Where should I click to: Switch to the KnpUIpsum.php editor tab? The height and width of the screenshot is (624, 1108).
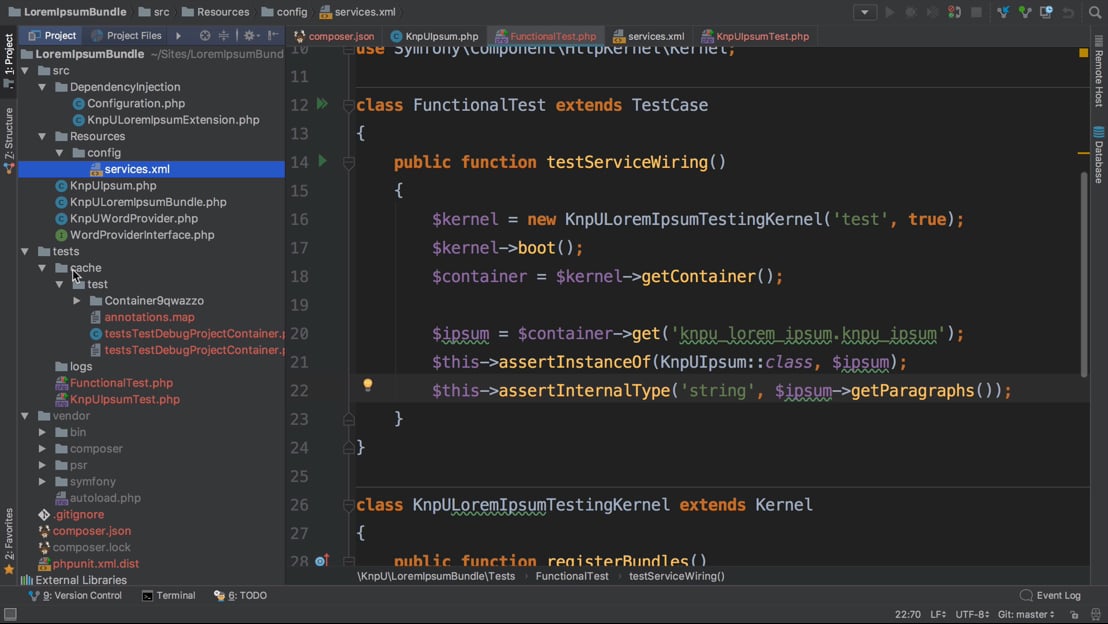(435, 36)
